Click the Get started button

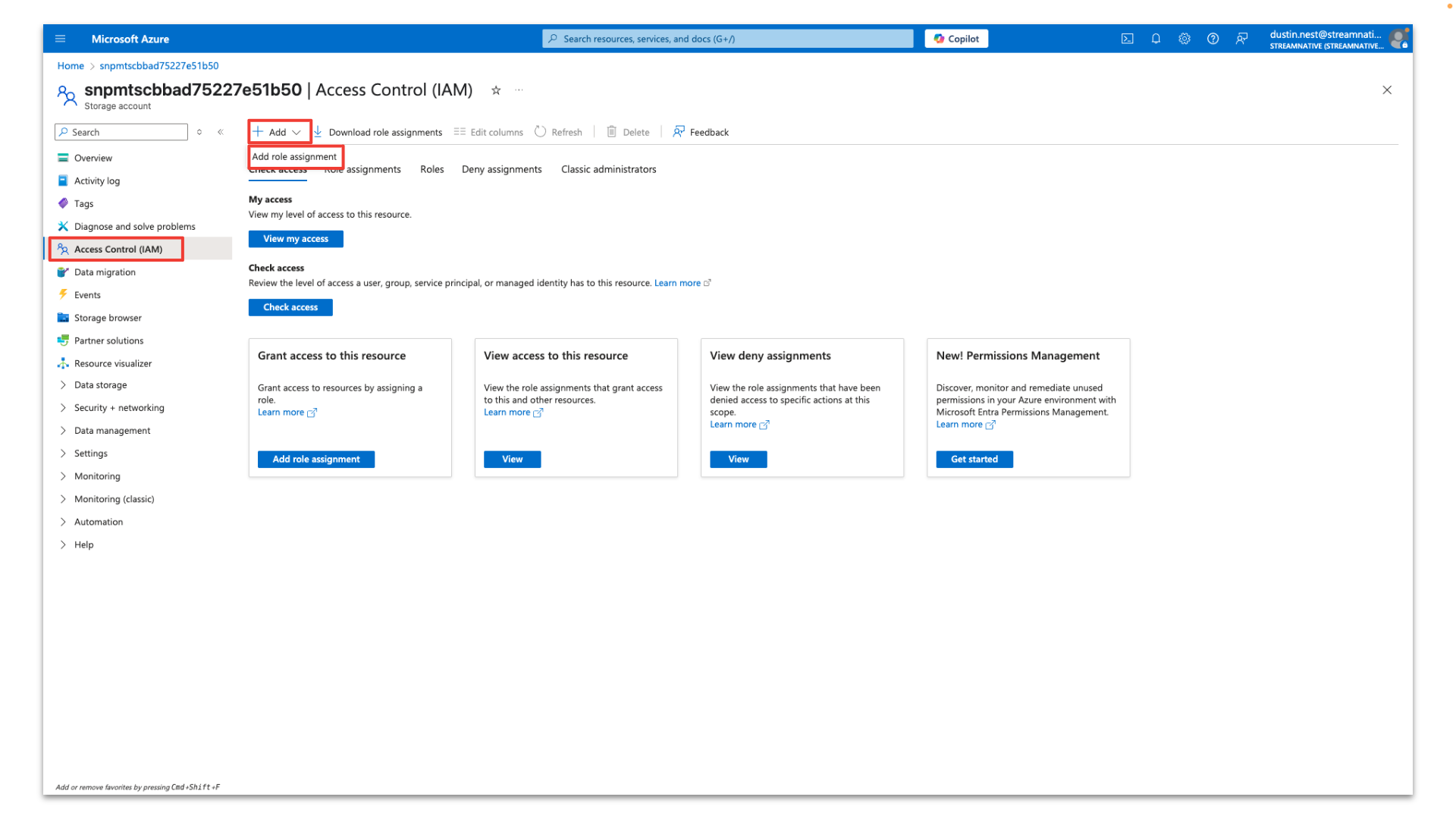click(974, 460)
